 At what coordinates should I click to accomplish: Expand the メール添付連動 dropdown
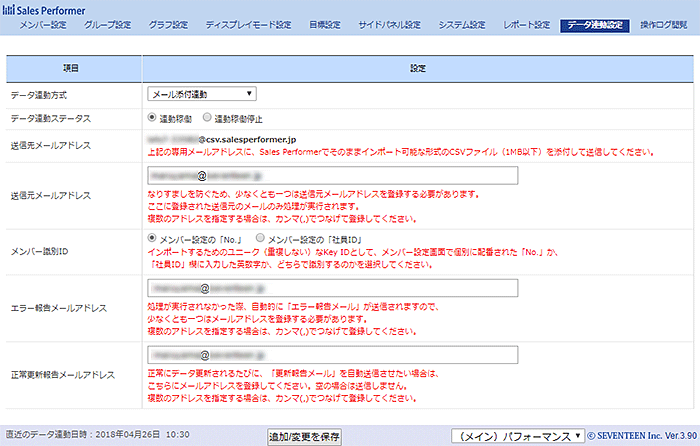[201, 95]
